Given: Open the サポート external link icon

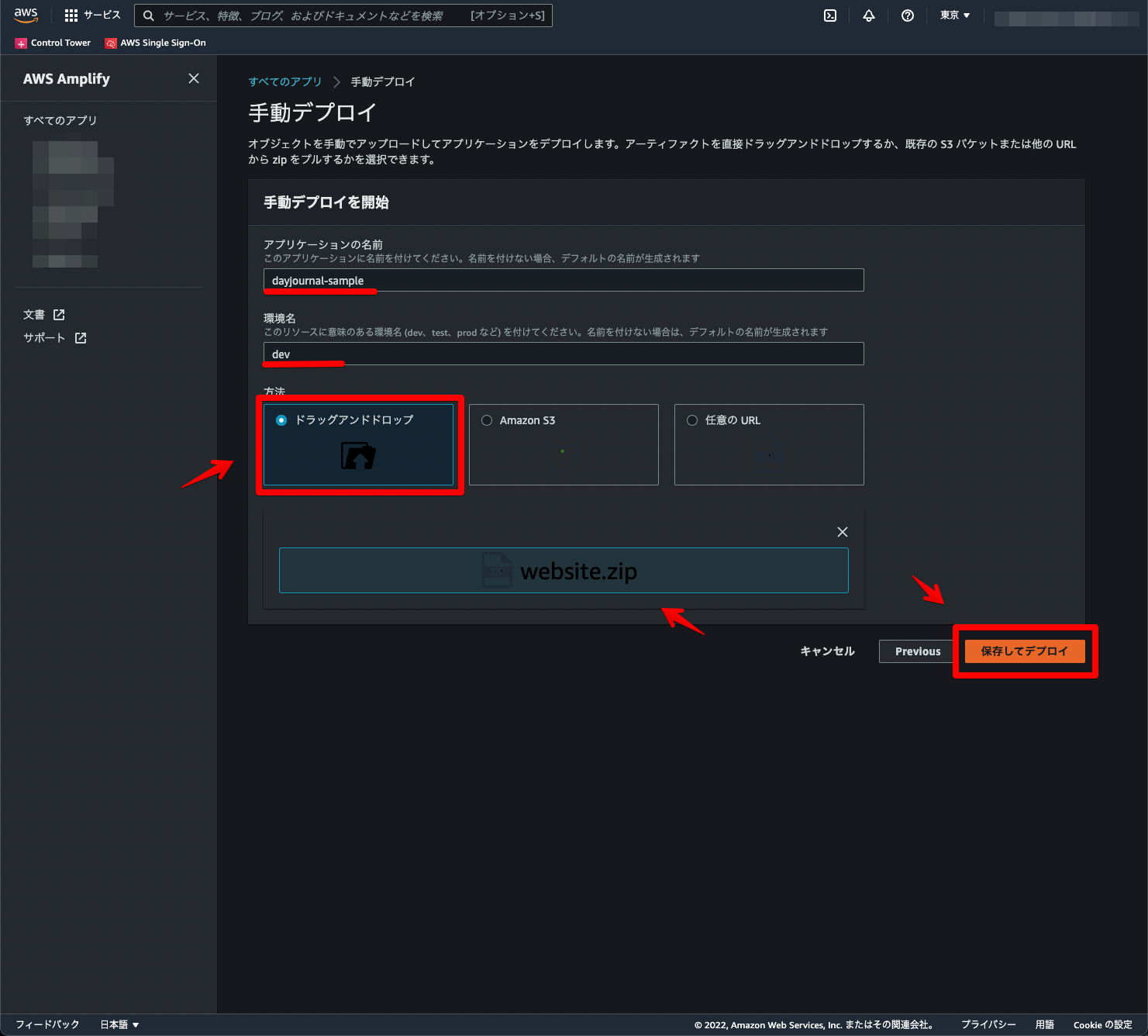Looking at the screenshot, I should (x=79, y=337).
